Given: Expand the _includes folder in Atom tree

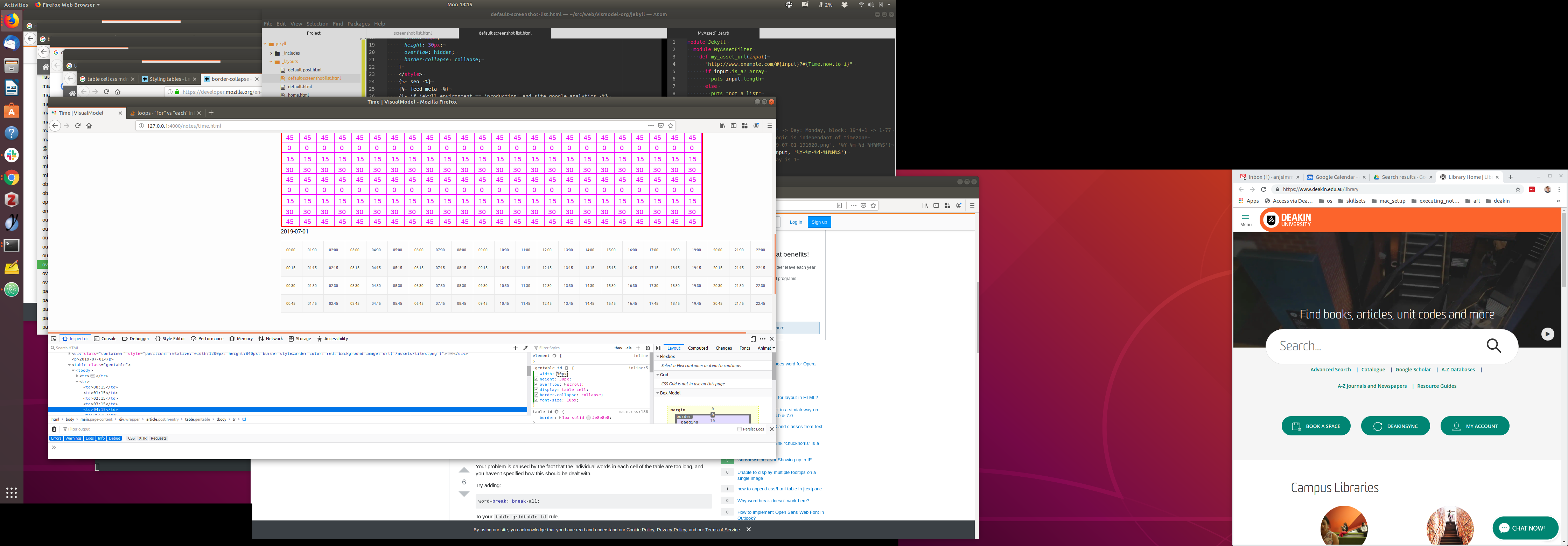Looking at the screenshot, I should 271,53.
